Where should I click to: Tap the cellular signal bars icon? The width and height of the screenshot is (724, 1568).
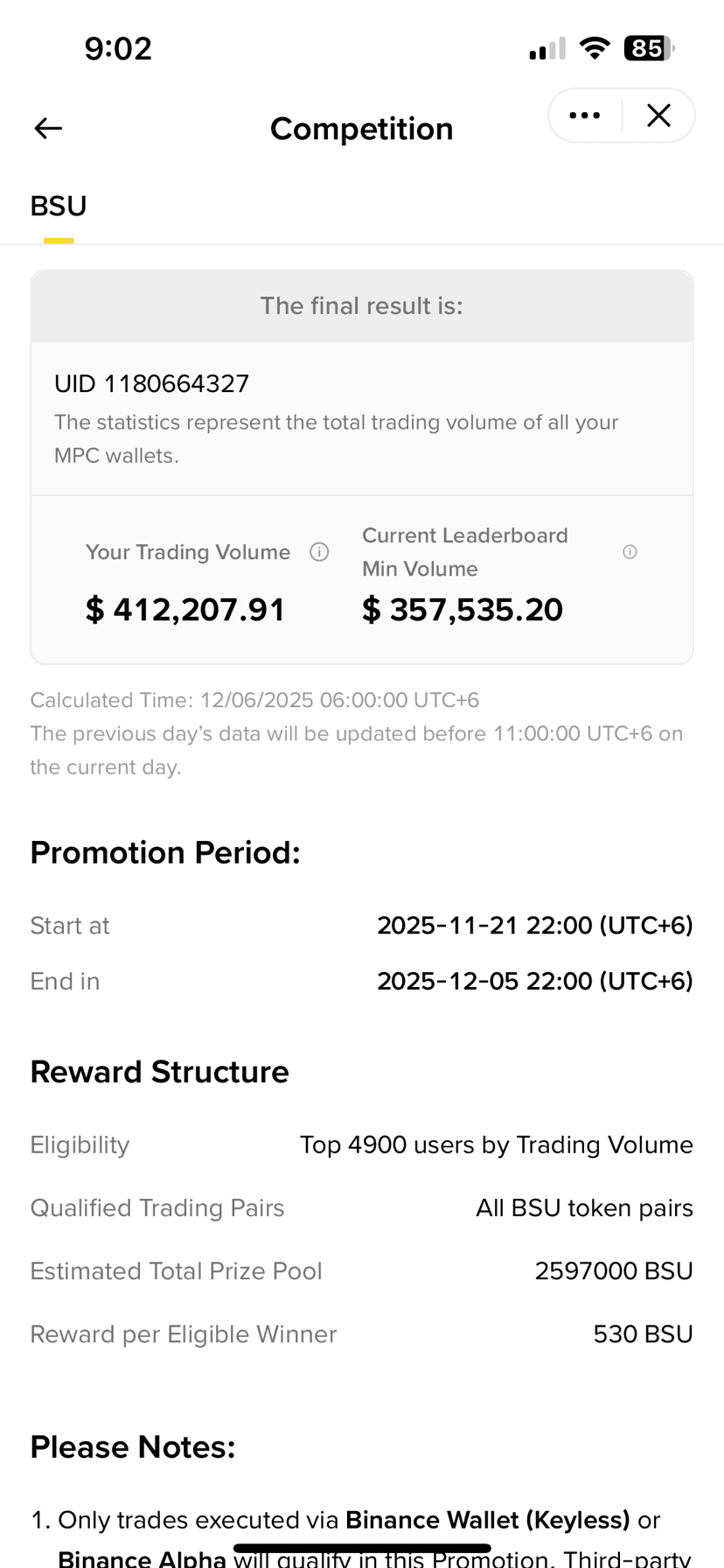547,49
